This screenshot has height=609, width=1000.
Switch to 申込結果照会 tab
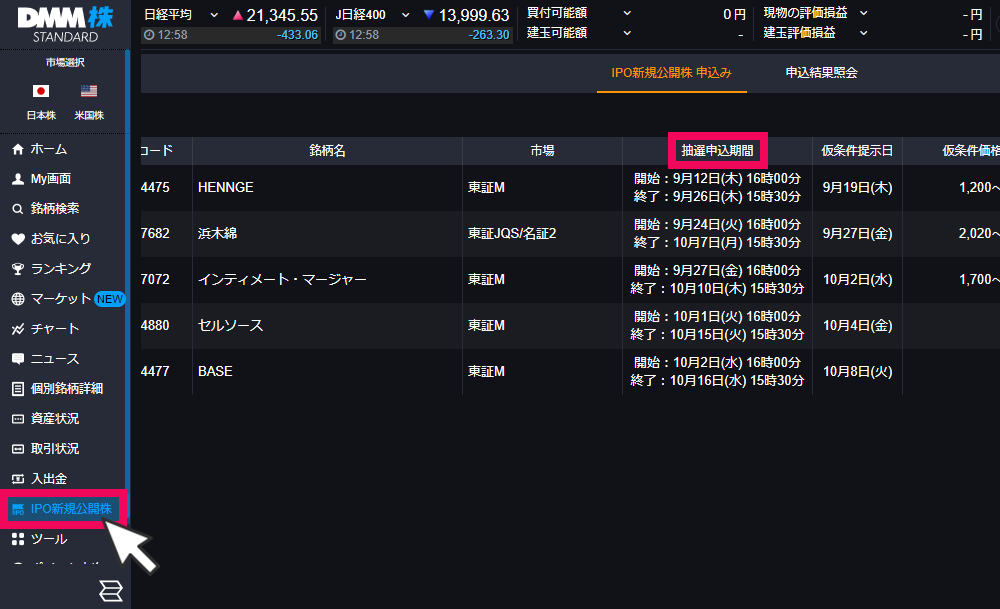[x=821, y=73]
